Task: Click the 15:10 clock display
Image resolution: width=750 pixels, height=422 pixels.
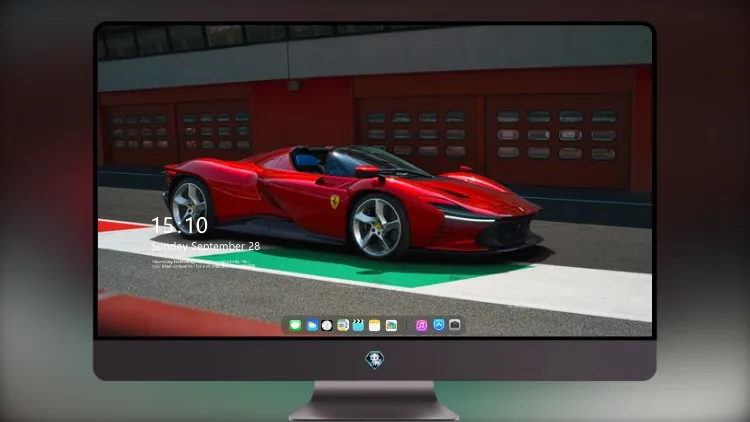Action: click(179, 225)
